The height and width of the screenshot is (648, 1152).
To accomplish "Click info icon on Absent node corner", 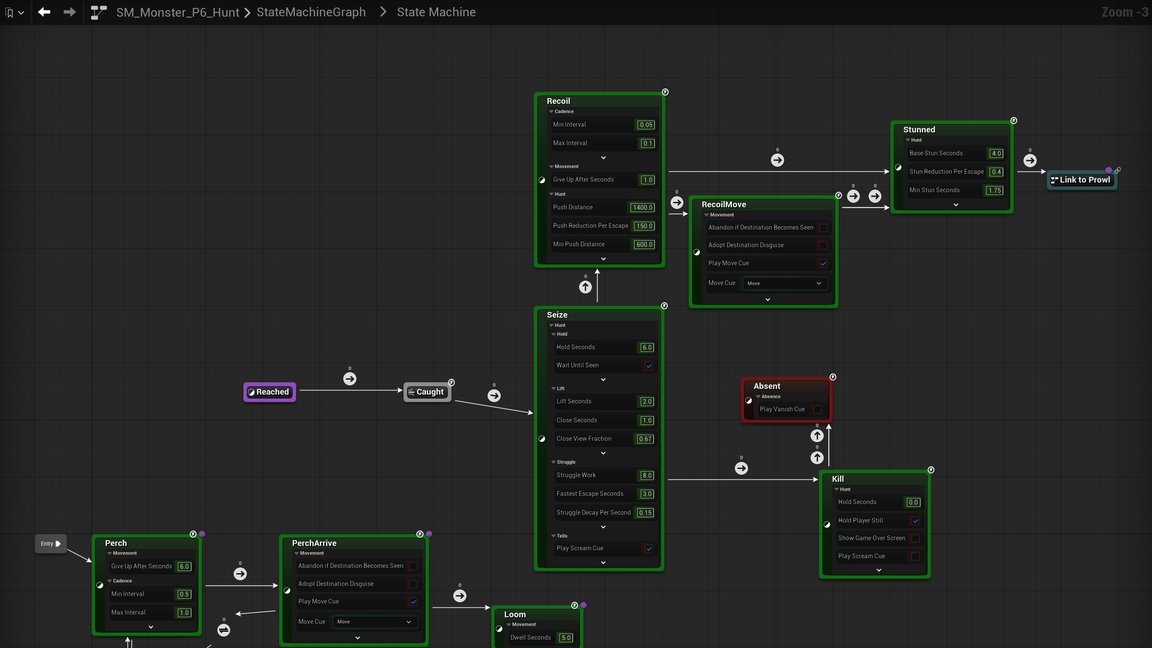I will click(x=832, y=377).
